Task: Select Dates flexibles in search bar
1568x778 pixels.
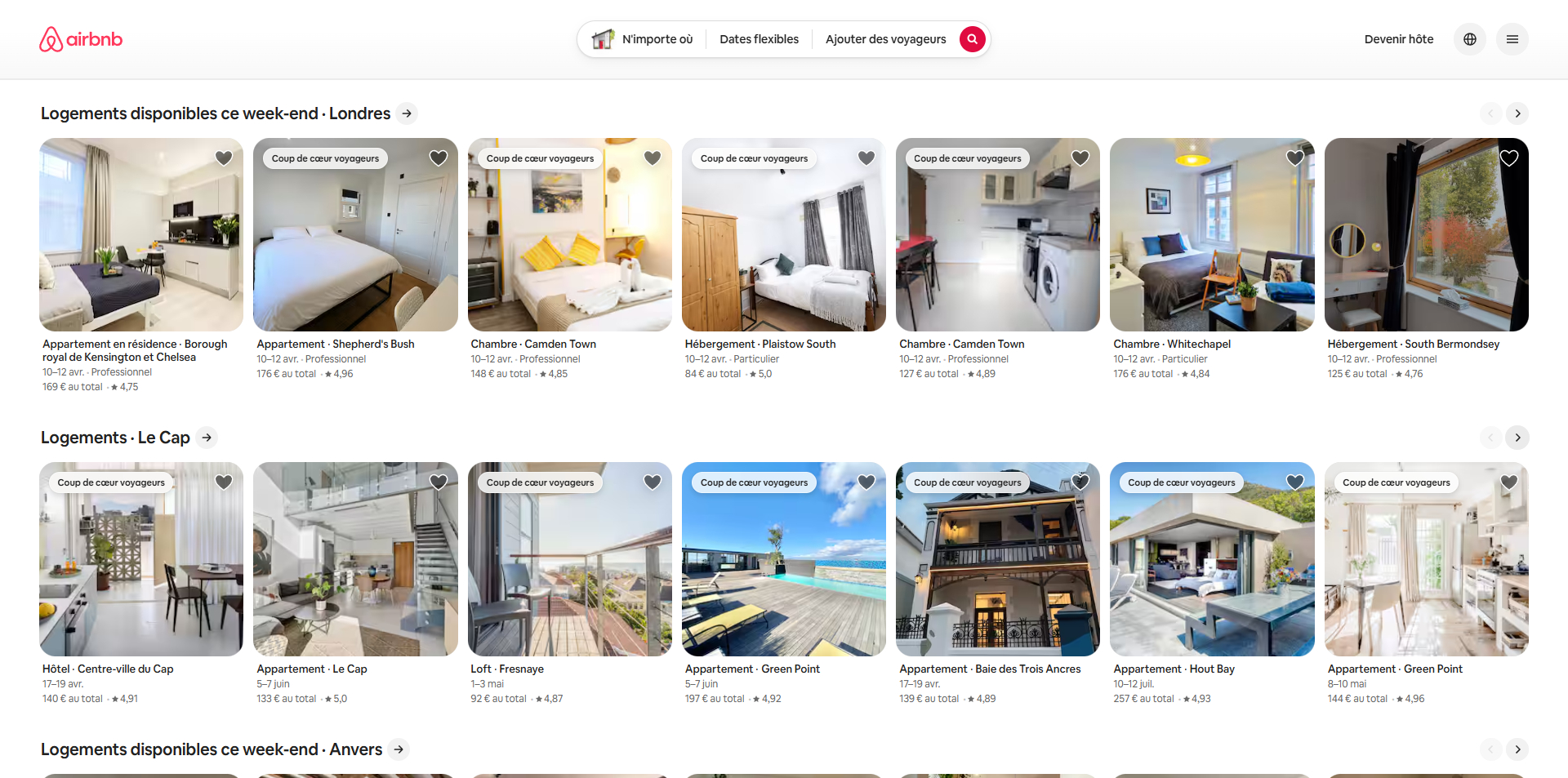Action: [x=759, y=39]
